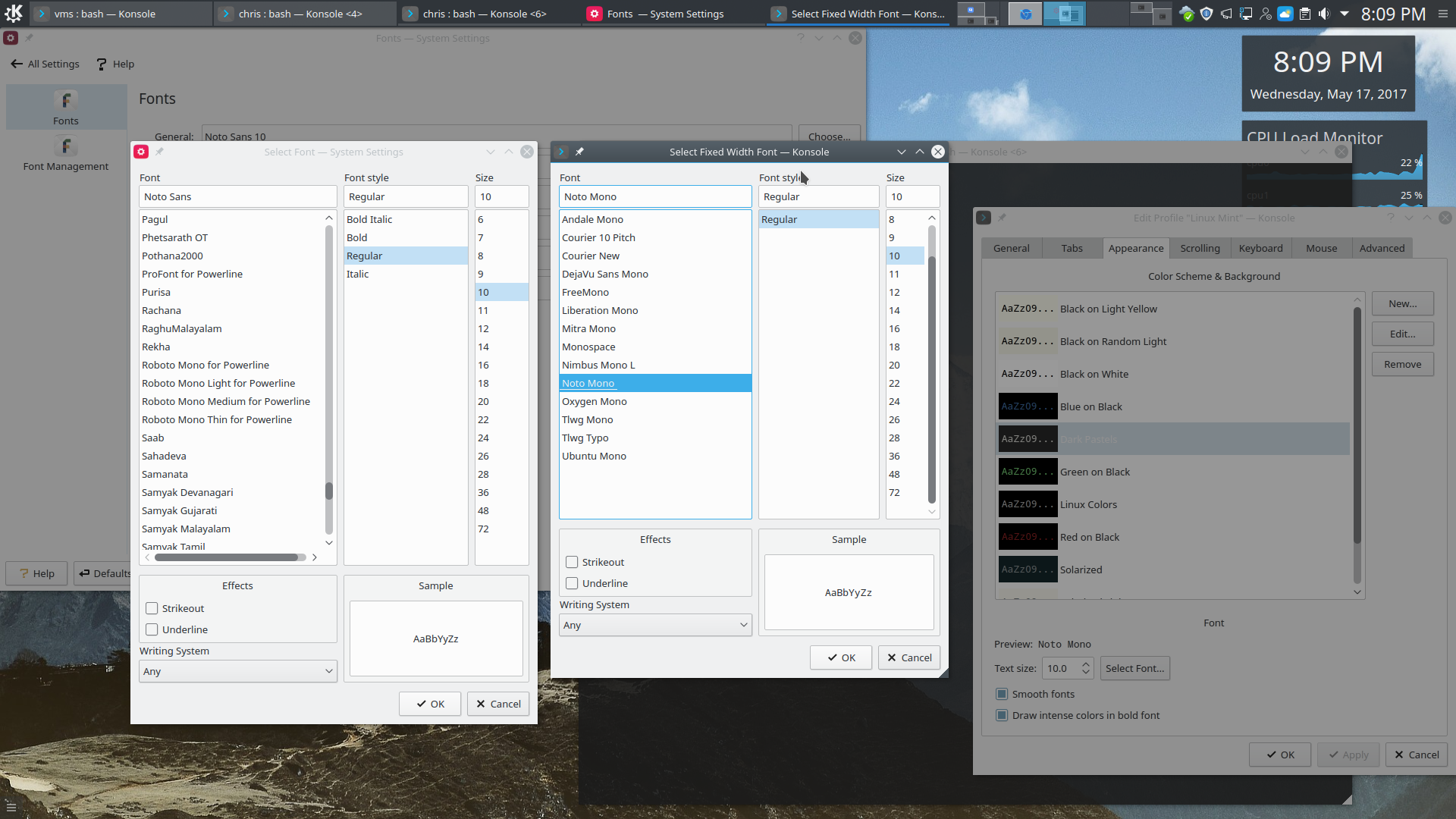This screenshot has width=1456, height=819.
Task: Select the Solarized color scheme preview
Action: [1028, 570]
